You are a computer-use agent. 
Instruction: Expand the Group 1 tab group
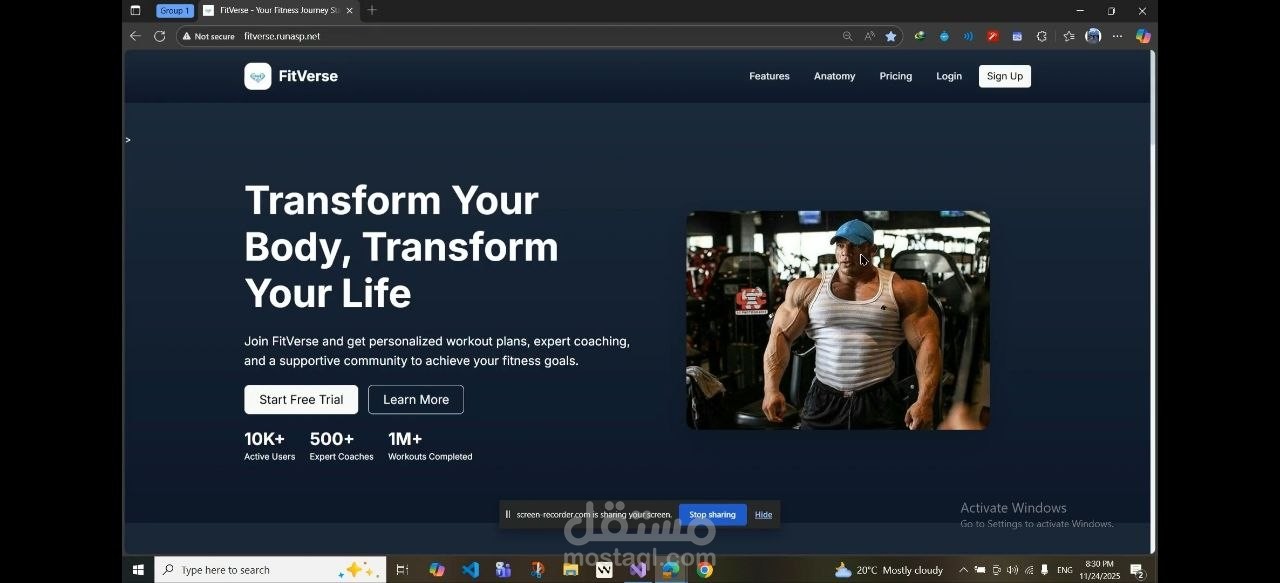[175, 10]
